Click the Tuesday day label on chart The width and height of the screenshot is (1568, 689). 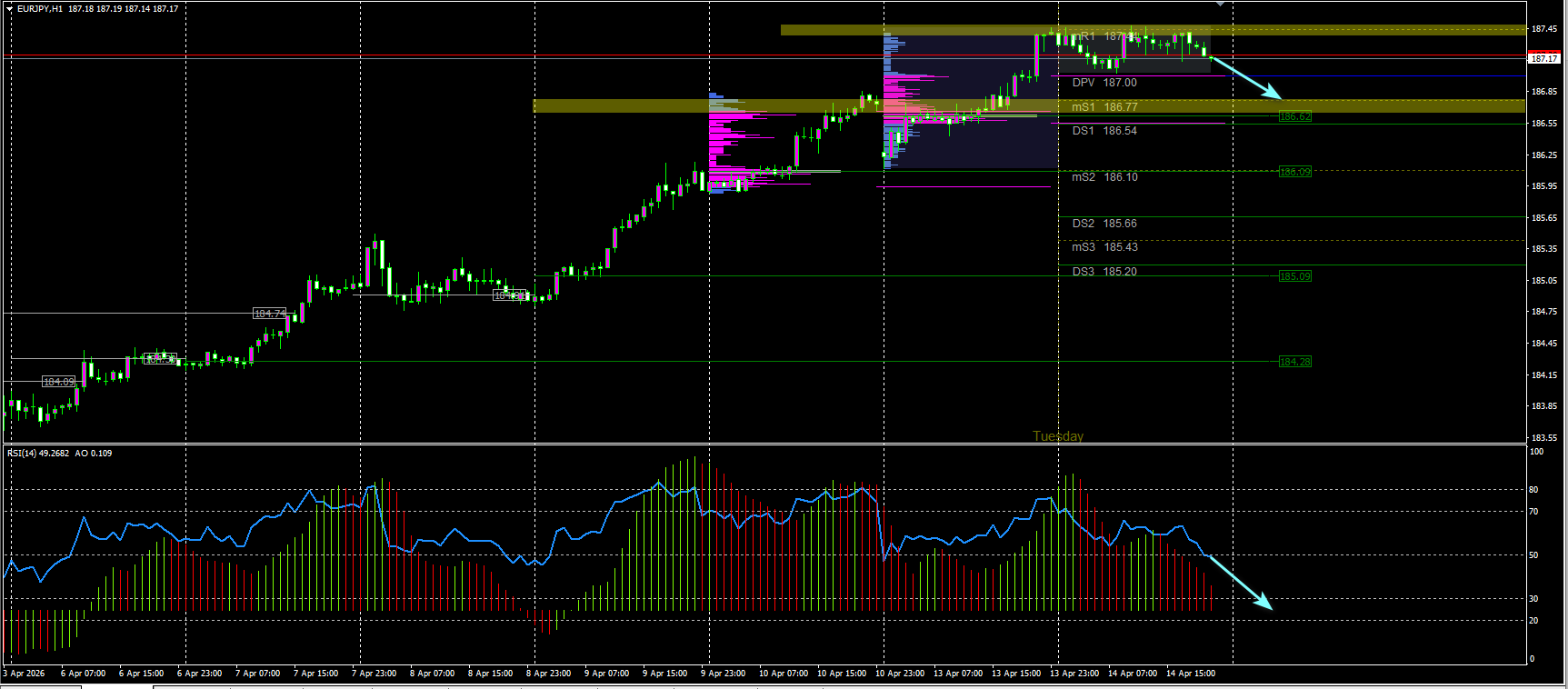(x=1058, y=436)
